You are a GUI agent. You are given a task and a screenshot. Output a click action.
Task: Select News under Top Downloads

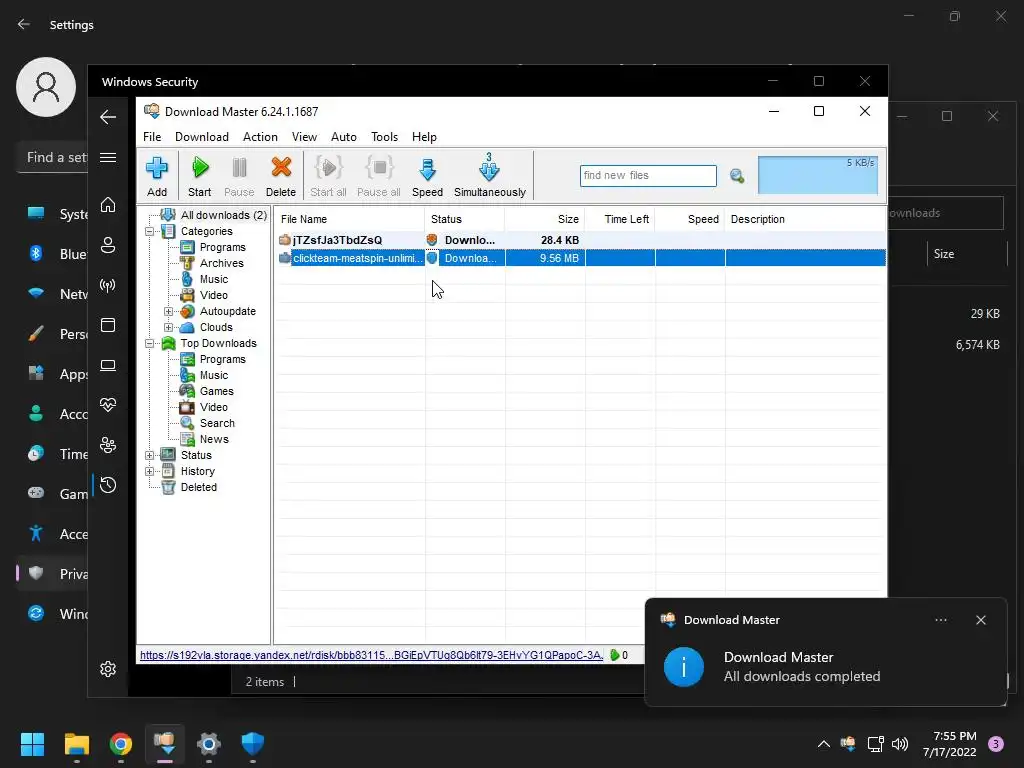[x=214, y=440]
